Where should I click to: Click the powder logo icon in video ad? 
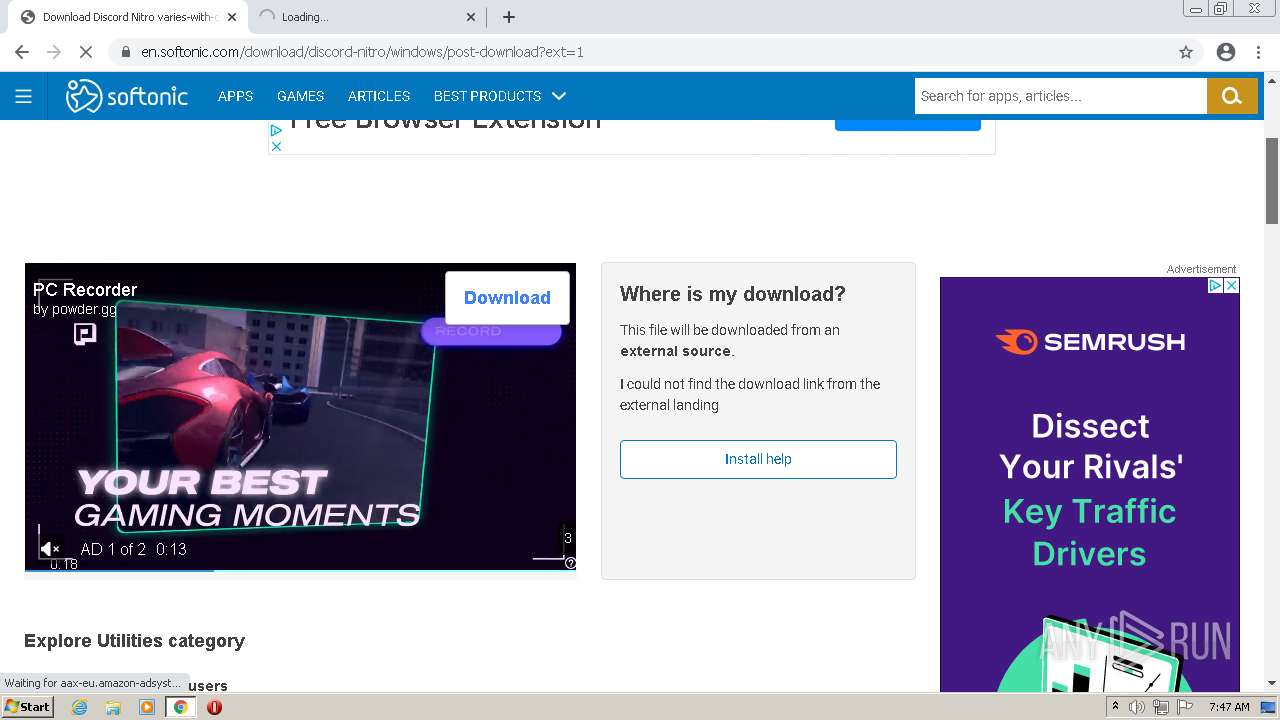pos(85,334)
